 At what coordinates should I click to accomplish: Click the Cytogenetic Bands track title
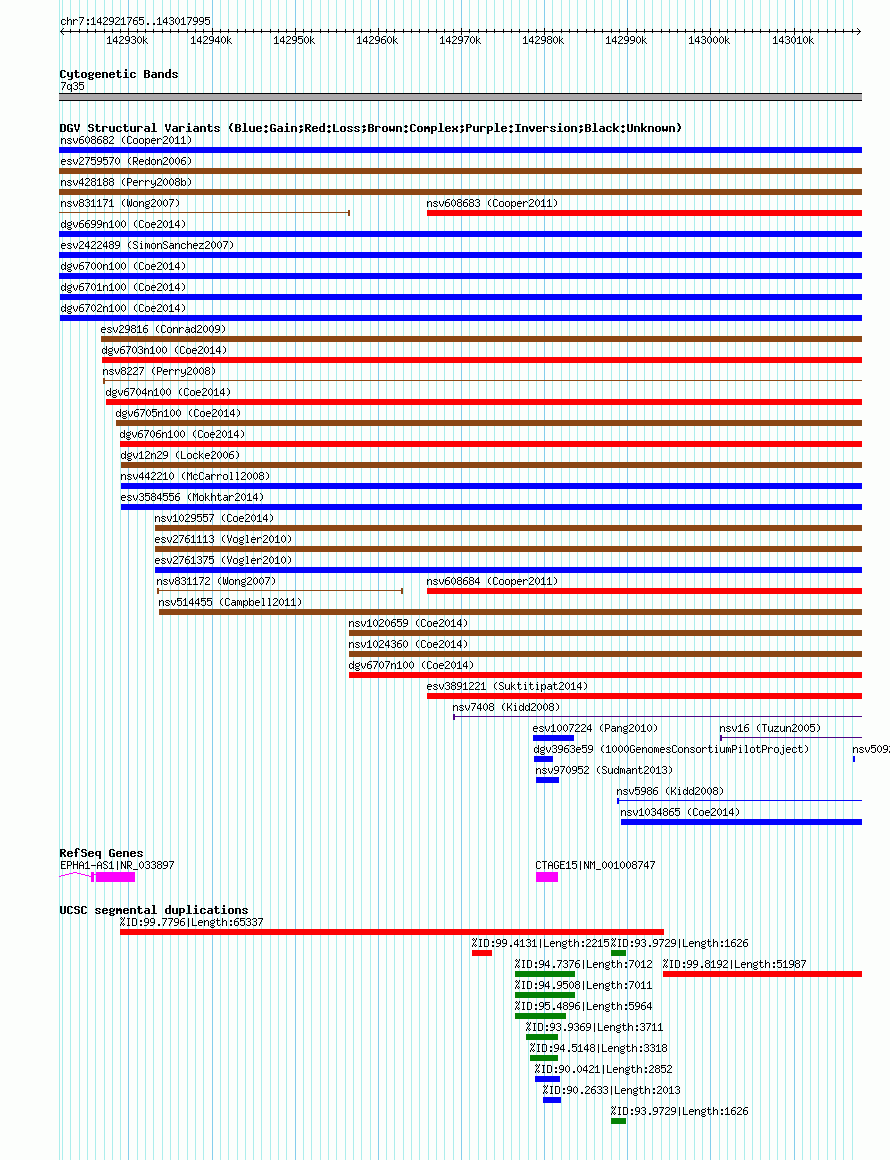pos(119,74)
